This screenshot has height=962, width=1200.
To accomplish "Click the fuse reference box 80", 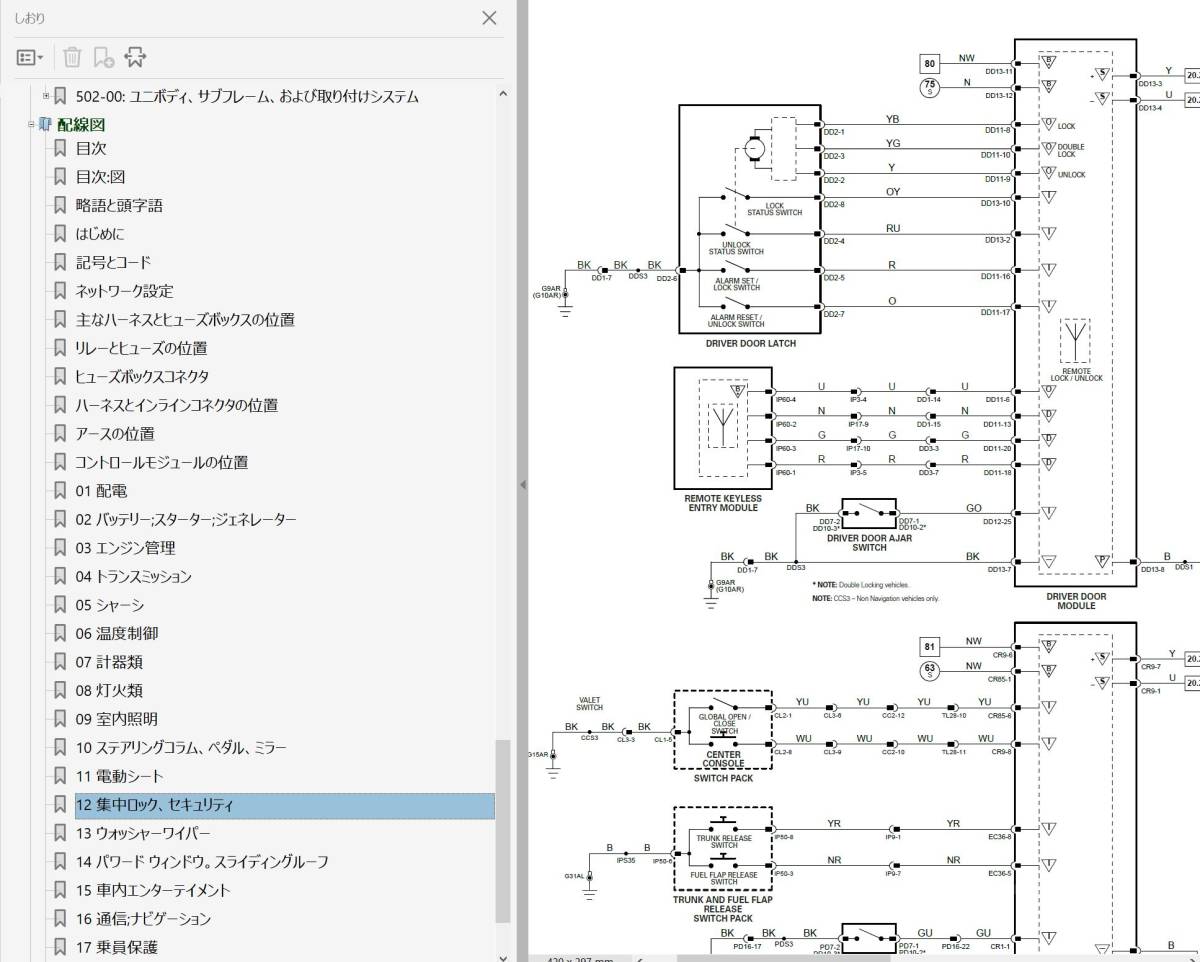I will pyautogui.click(x=930, y=65).
